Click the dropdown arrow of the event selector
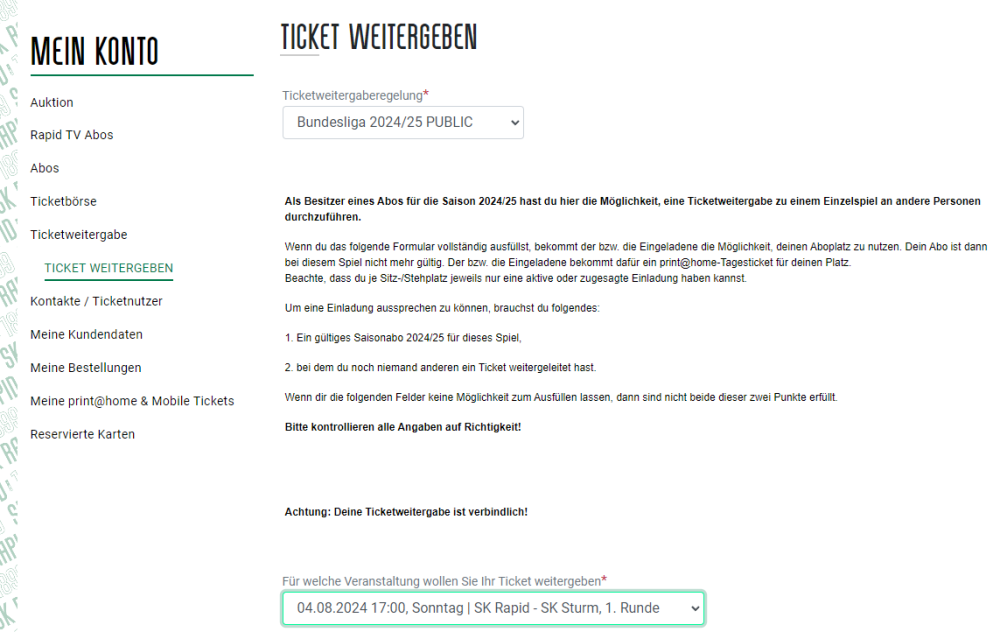 click(691, 608)
